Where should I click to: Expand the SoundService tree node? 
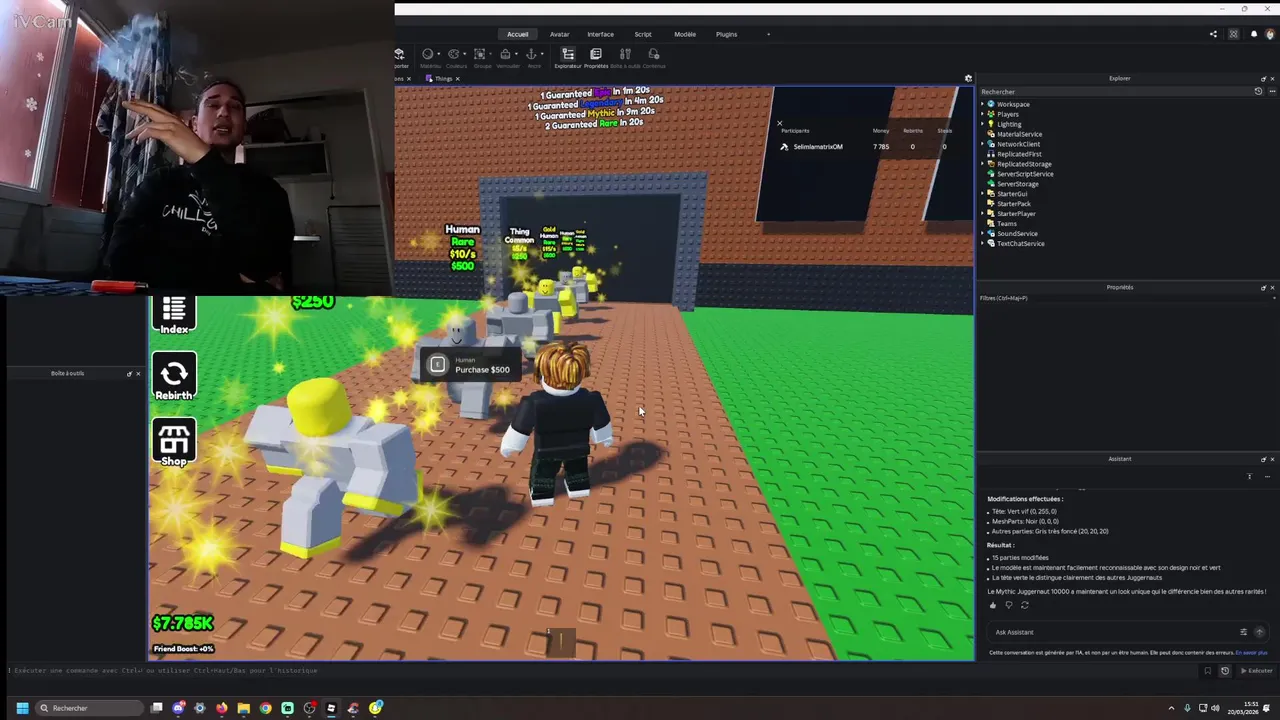pyautogui.click(x=983, y=233)
